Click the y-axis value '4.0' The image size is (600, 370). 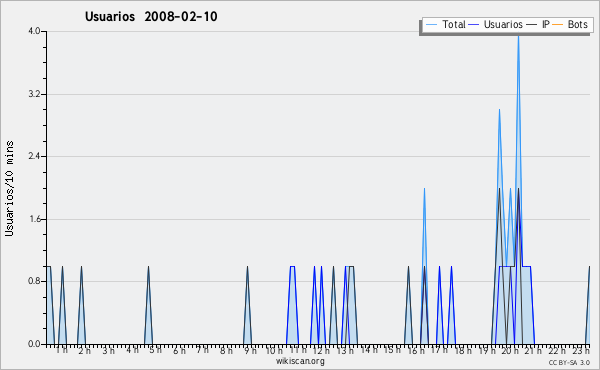coord(34,31)
